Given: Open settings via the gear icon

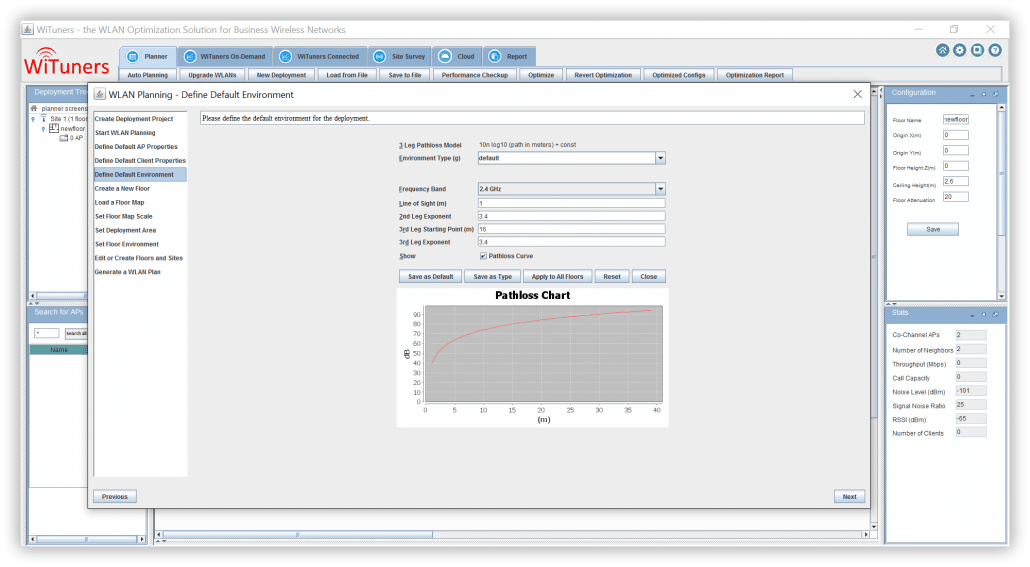Looking at the screenshot, I should tap(960, 51).
